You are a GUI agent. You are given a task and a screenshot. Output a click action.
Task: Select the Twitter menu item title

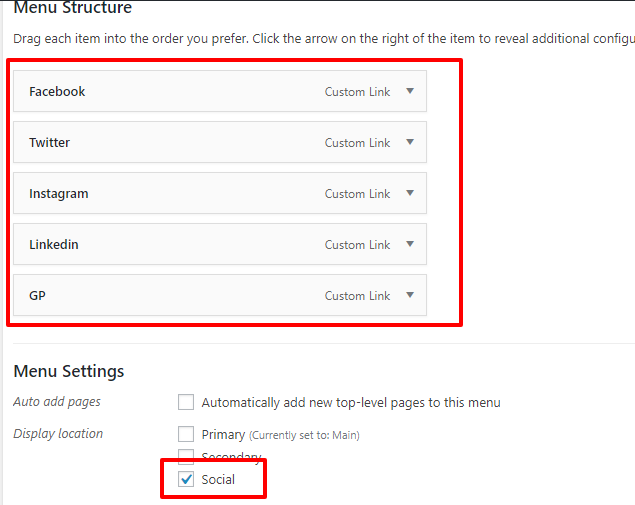click(x=49, y=143)
